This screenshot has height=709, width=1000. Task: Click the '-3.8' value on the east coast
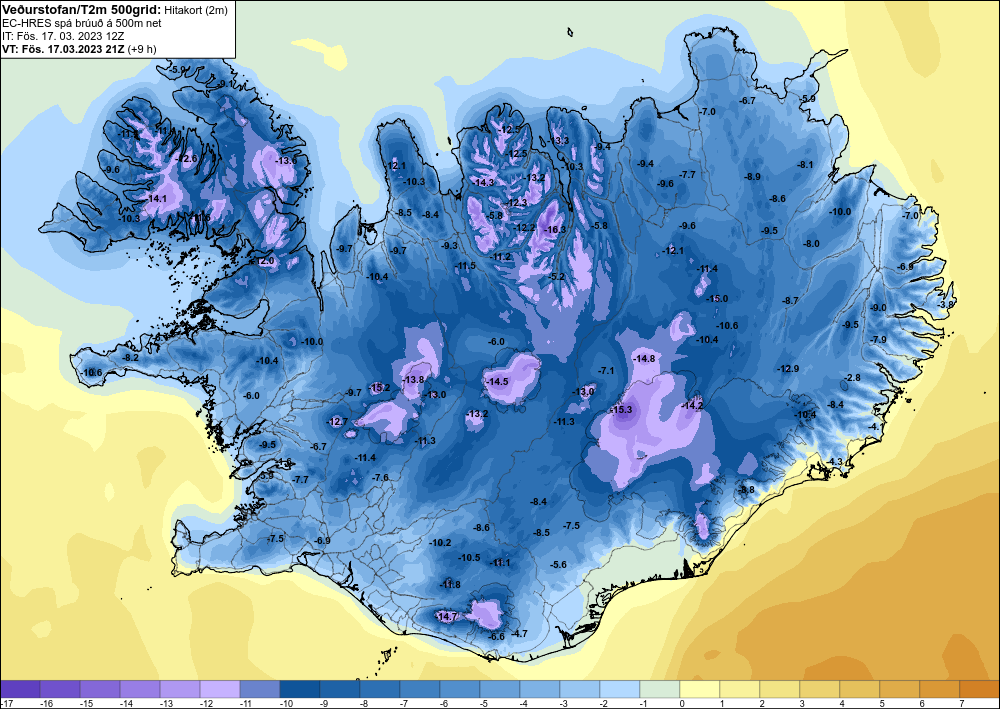(946, 305)
